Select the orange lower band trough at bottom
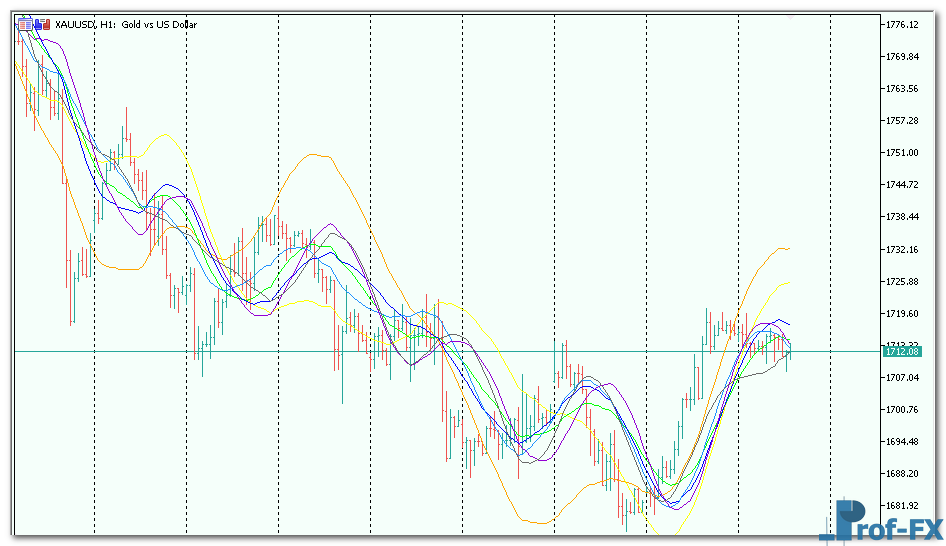The height and width of the screenshot is (546, 946). click(540, 522)
